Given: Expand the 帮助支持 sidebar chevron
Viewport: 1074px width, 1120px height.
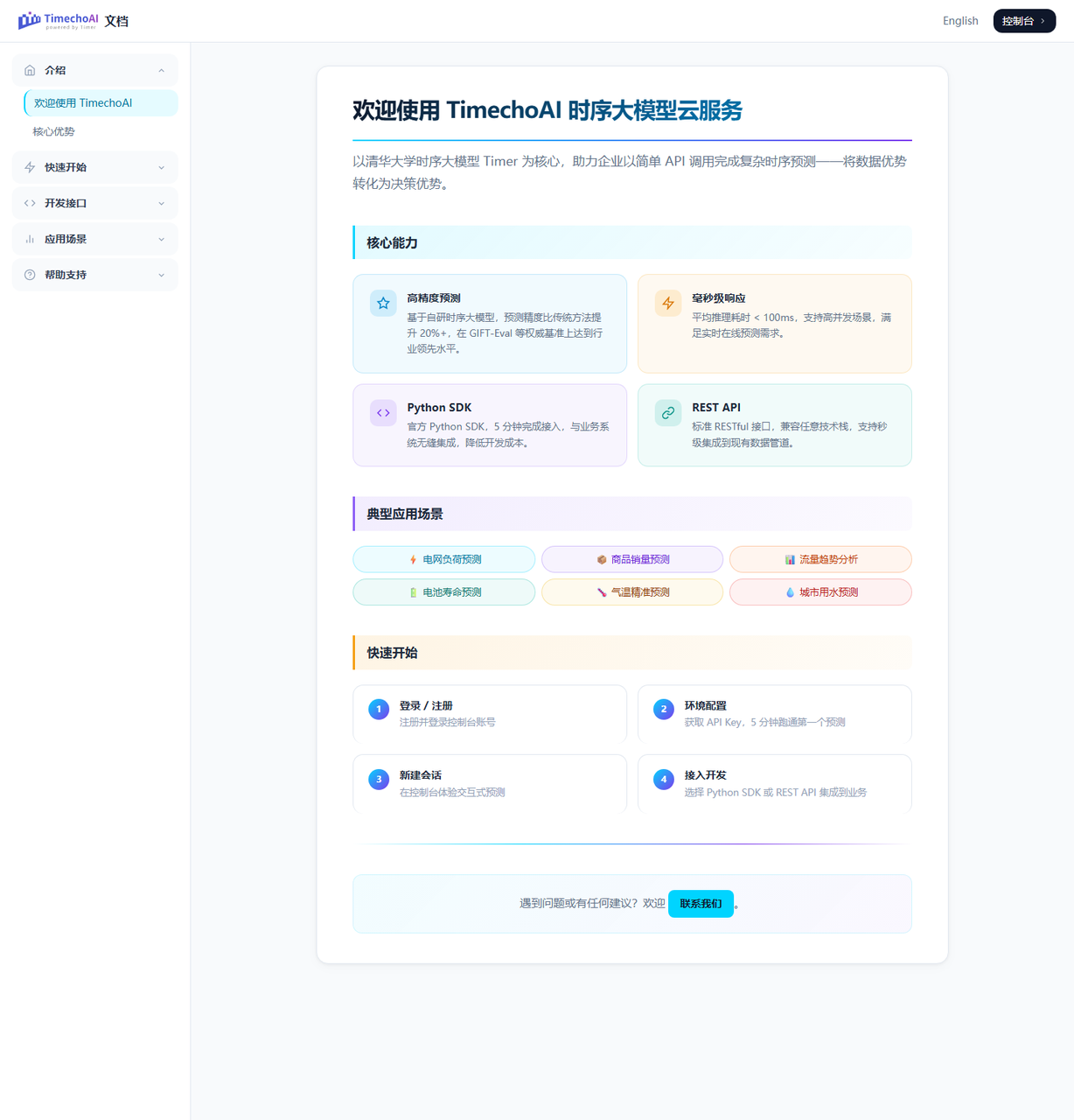Looking at the screenshot, I should click(x=161, y=275).
